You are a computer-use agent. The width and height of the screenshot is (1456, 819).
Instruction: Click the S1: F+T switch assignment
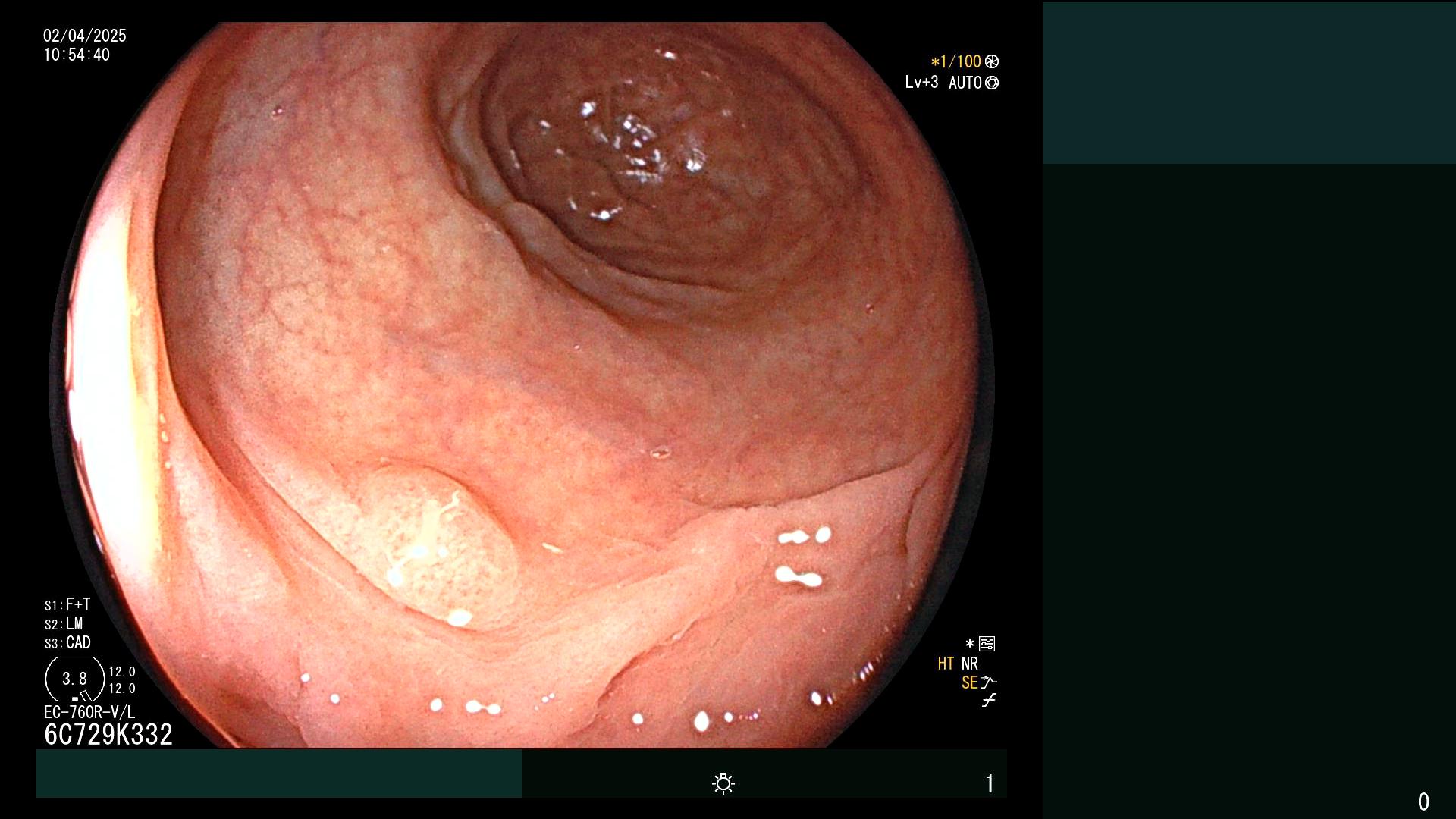click(67, 604)
